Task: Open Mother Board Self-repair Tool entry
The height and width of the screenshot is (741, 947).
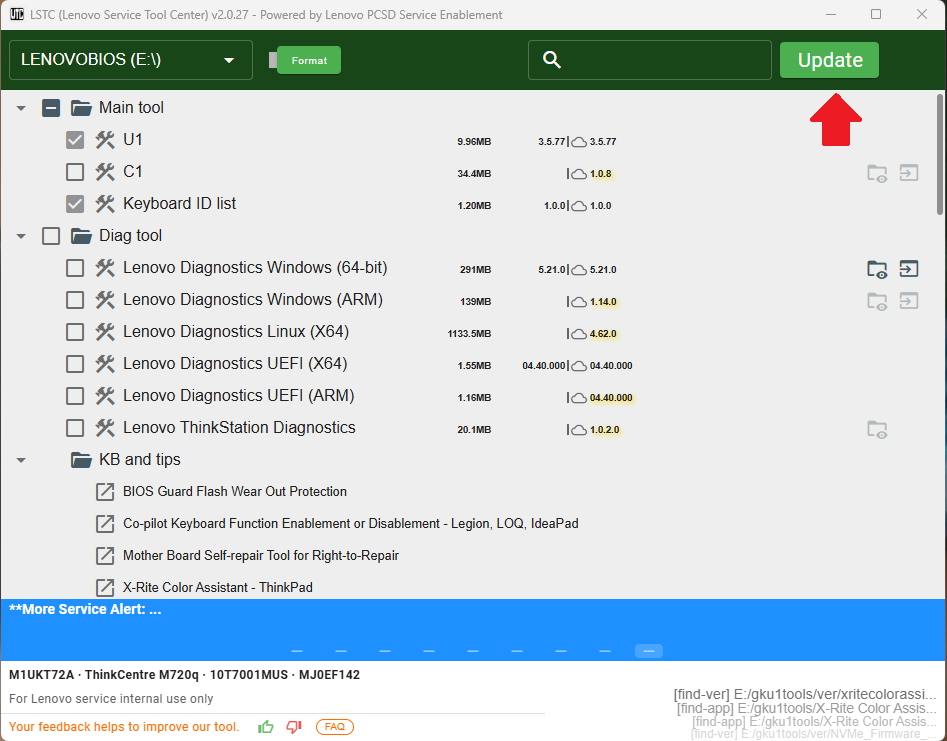Action: coord(260,555)
